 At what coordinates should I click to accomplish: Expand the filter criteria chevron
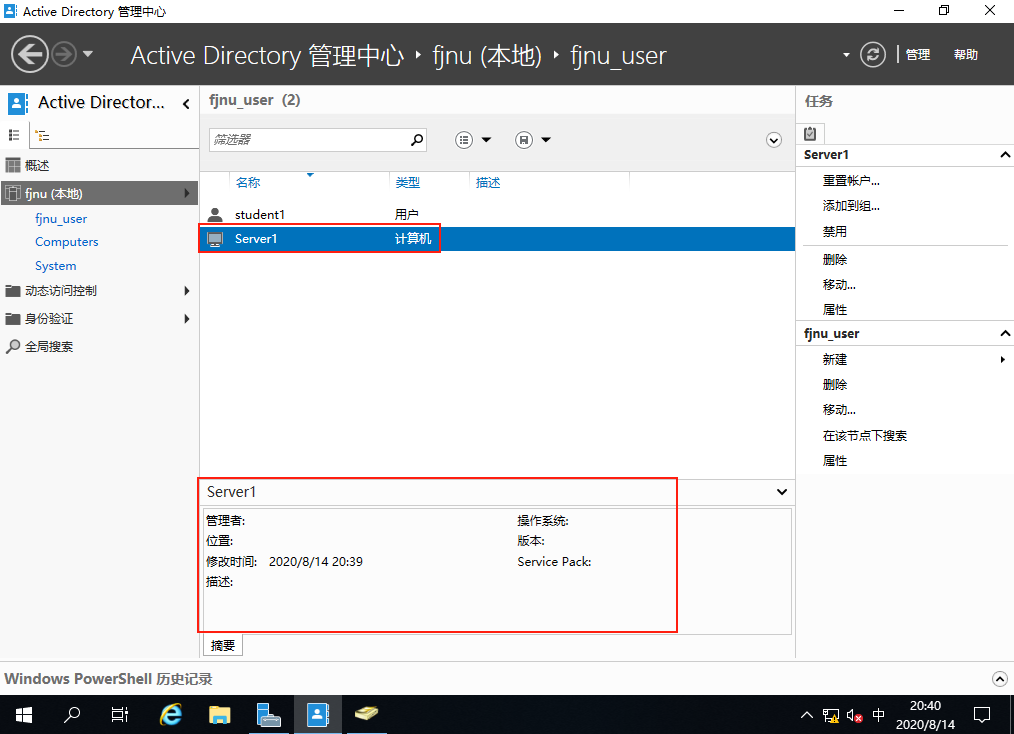773,140
